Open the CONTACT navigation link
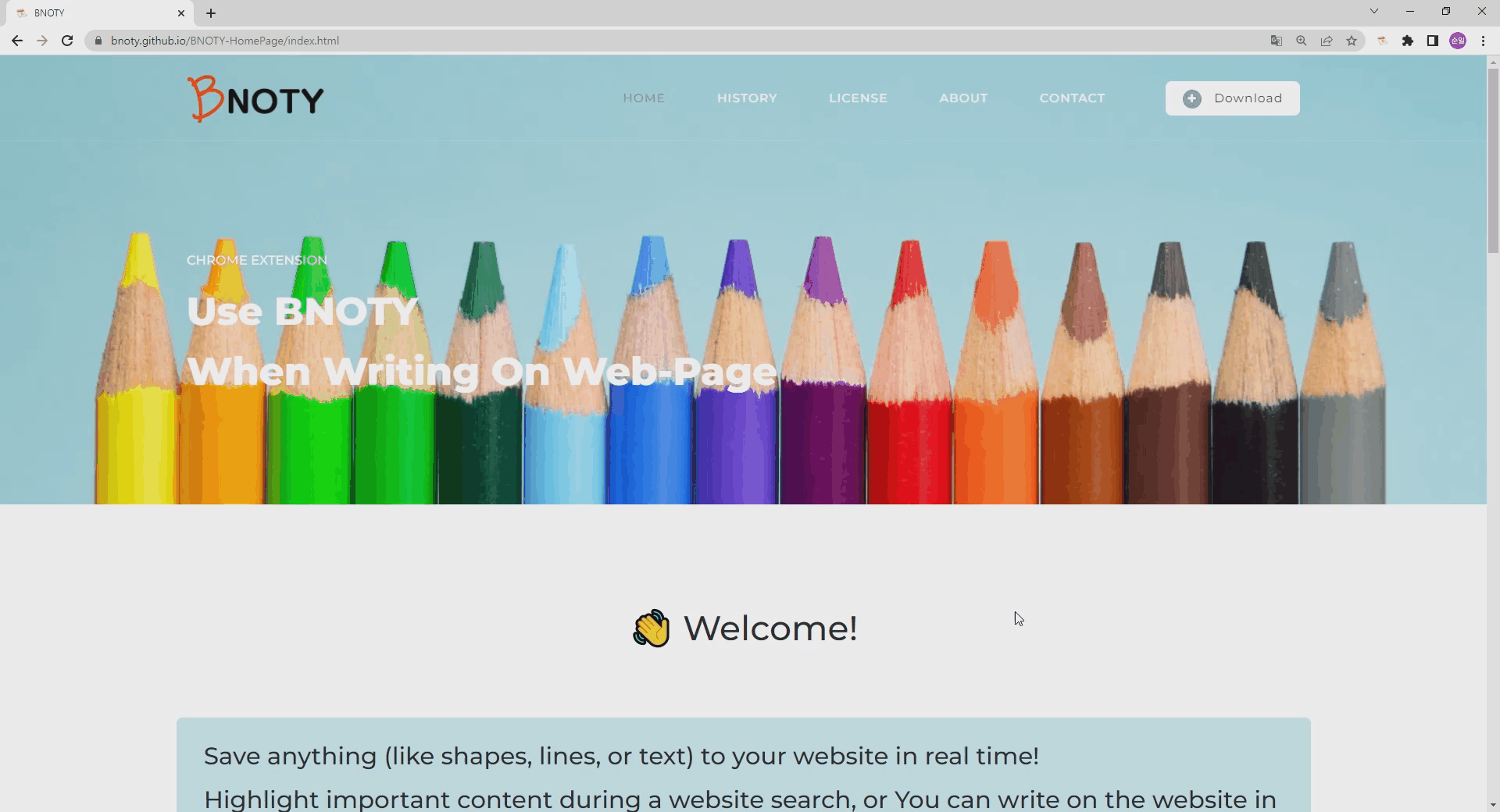This screenshot has height=812, width=1500. coord(1072,98)
